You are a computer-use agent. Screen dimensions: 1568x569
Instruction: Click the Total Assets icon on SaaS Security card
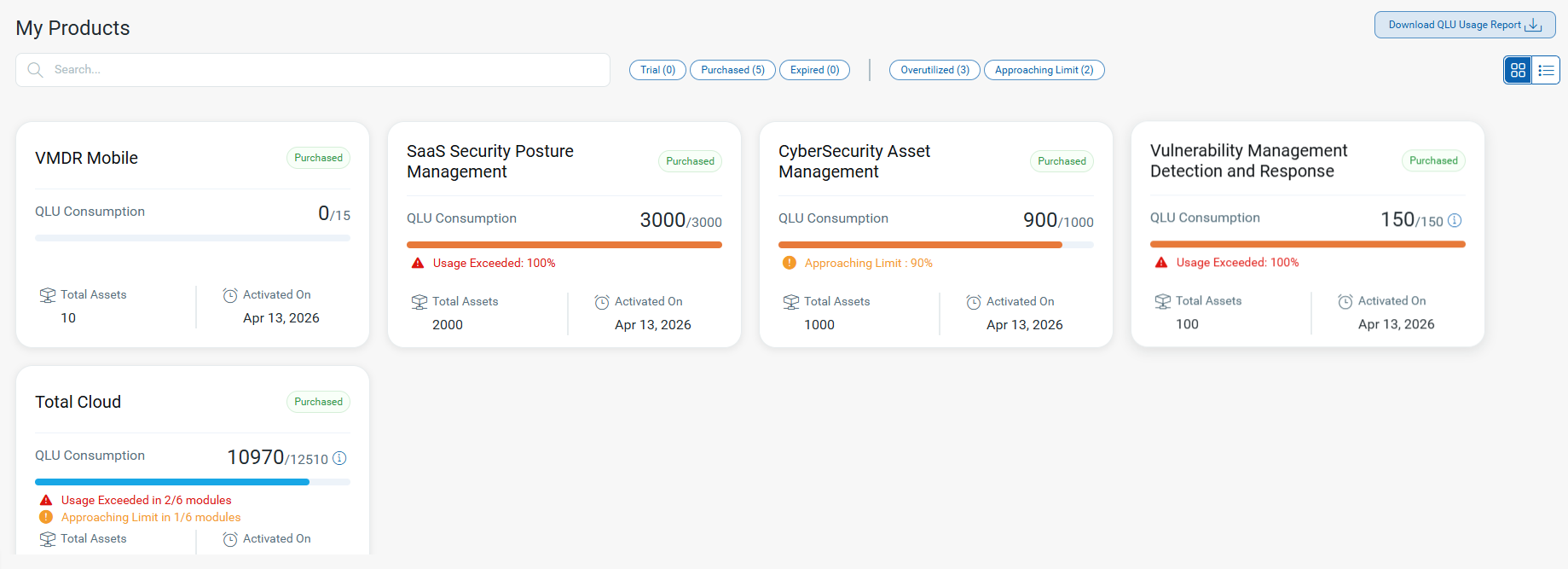419,302
